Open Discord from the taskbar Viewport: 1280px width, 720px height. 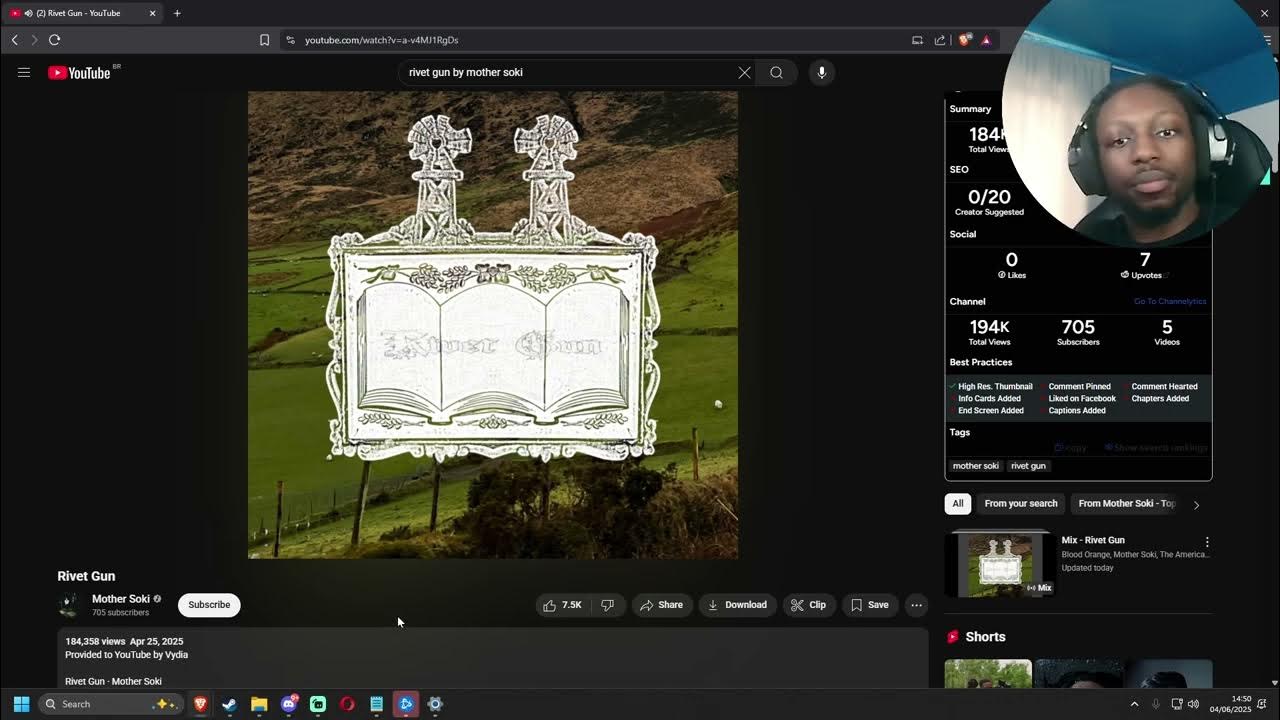point(289,704)
